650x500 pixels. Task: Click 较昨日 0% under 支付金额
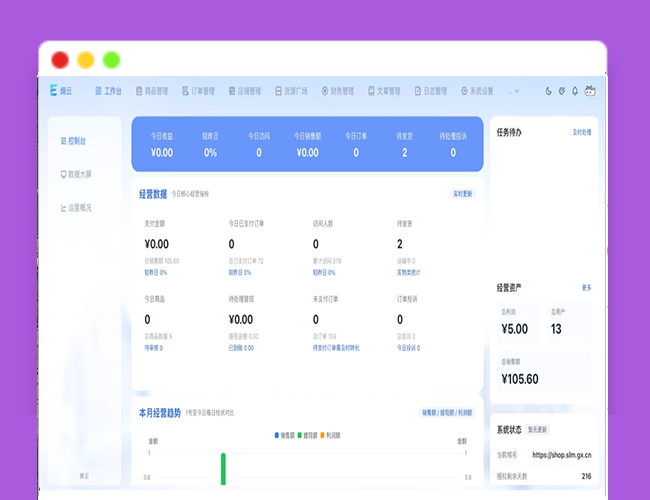tap(155, 272)
